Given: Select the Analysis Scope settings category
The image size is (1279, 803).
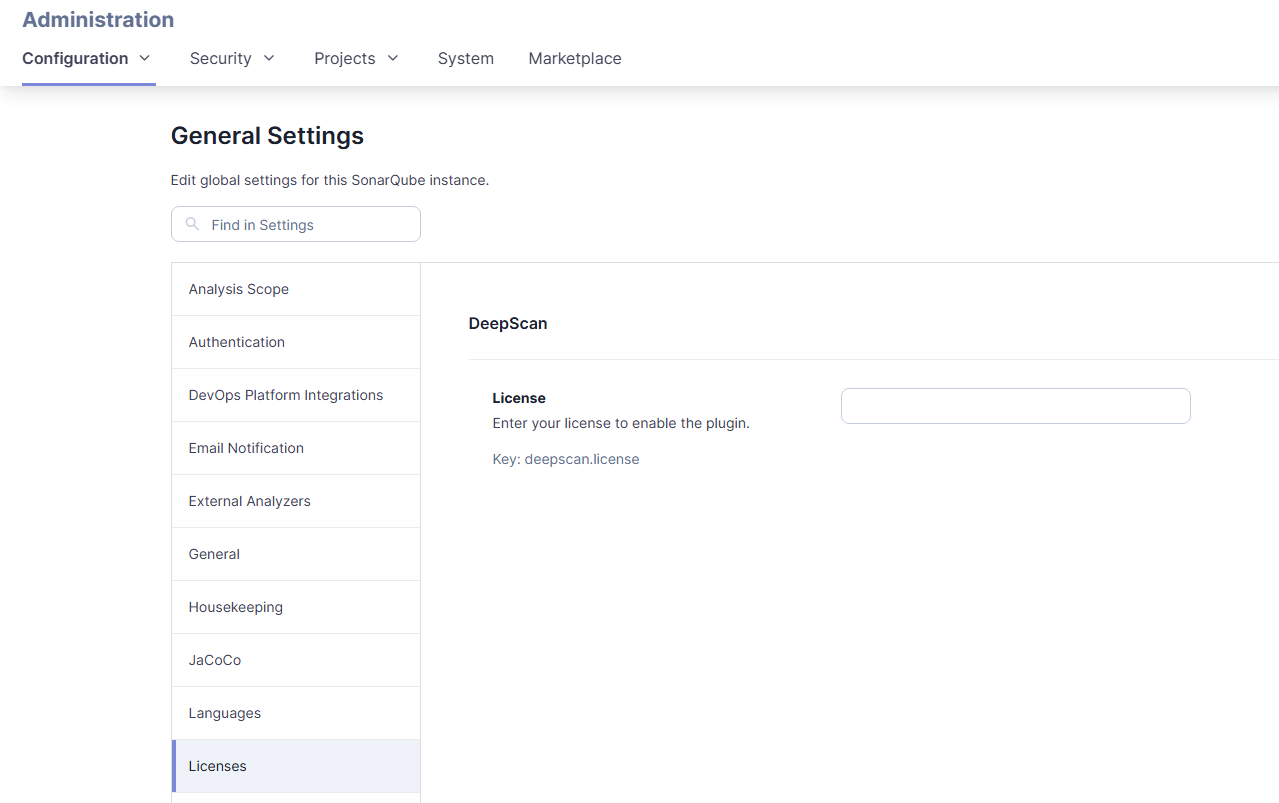Looking at the screenshot, I should 296,289.
